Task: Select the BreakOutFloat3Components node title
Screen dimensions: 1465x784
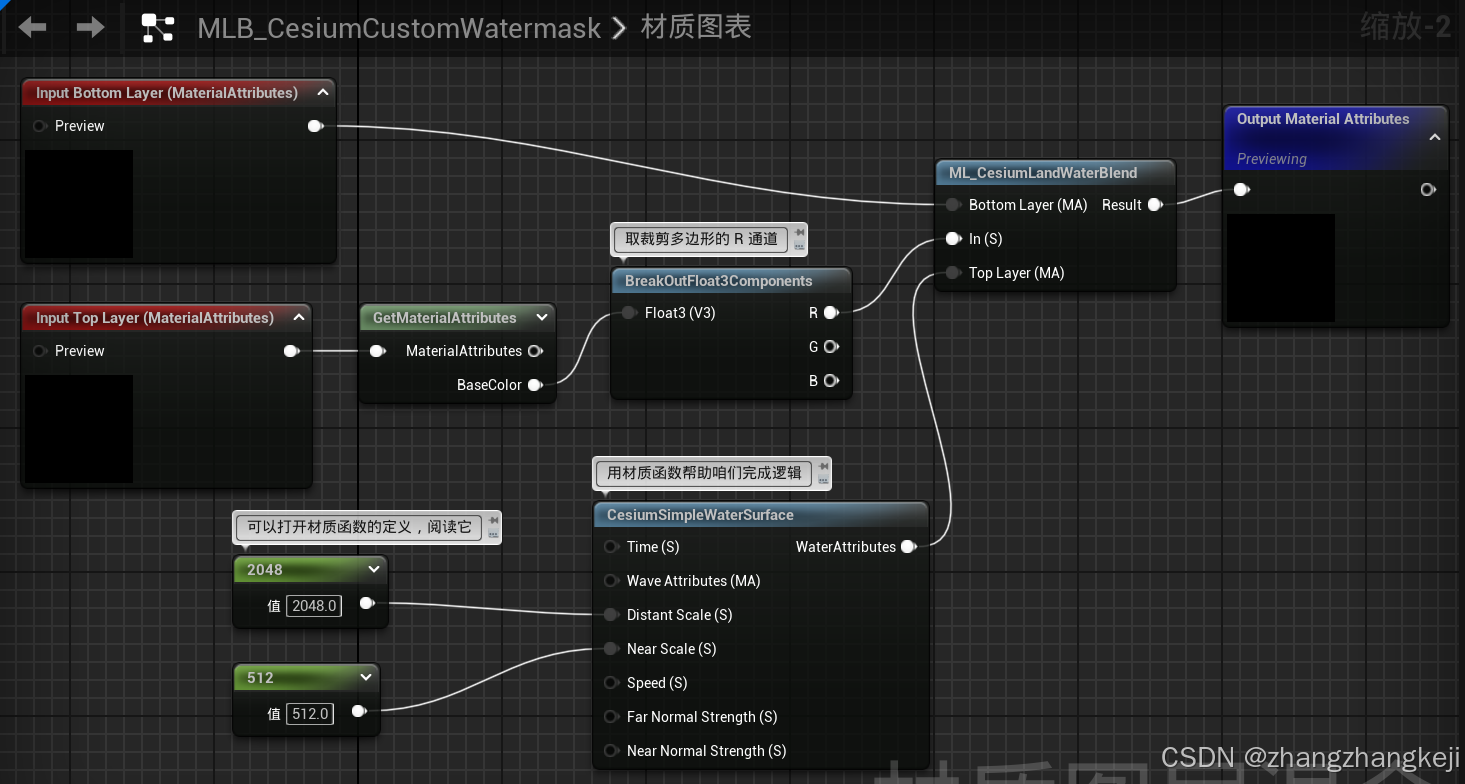Action: (x=719, y=281)
